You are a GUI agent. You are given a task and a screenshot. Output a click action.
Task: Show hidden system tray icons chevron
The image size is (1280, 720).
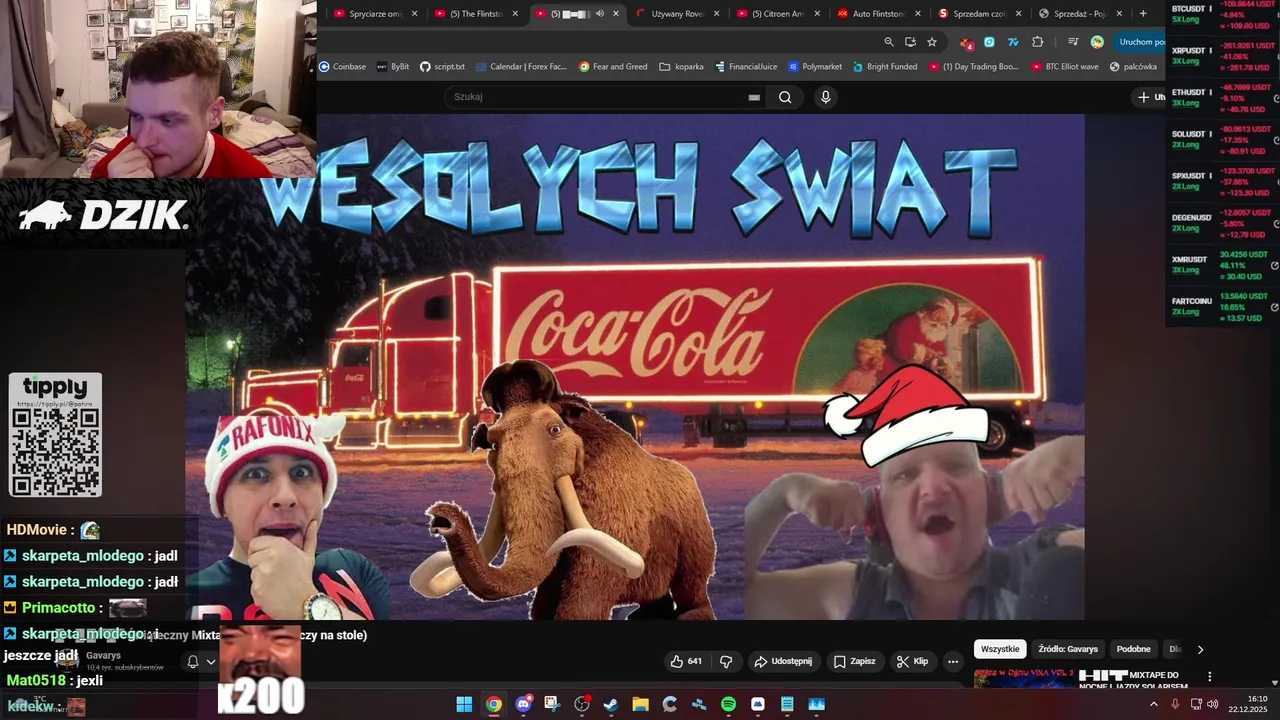click(1153, 704)
